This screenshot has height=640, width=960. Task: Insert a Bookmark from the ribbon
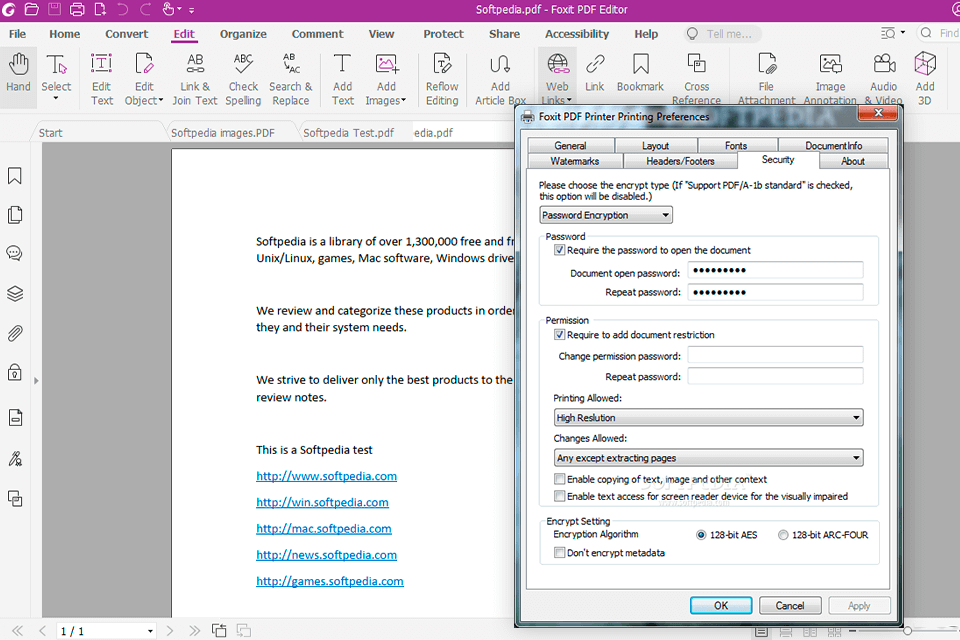(x=640, y=73)
